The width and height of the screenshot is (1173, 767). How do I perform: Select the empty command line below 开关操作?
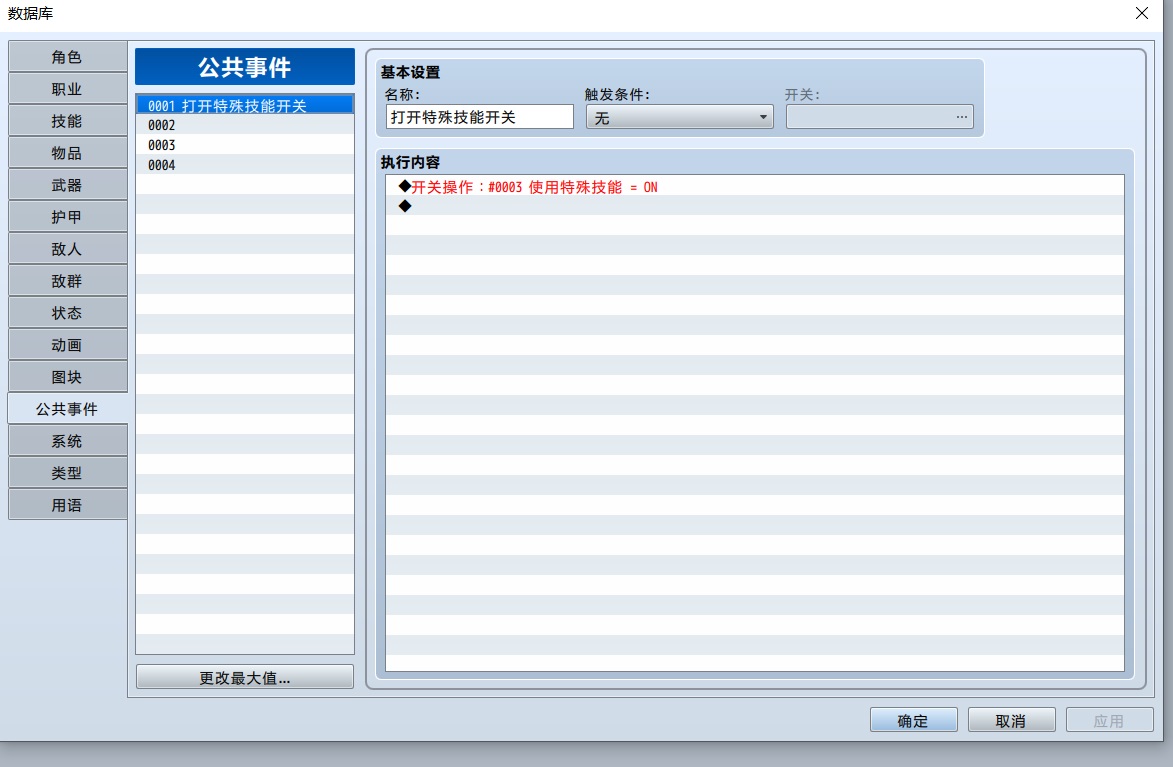(754, 206)
